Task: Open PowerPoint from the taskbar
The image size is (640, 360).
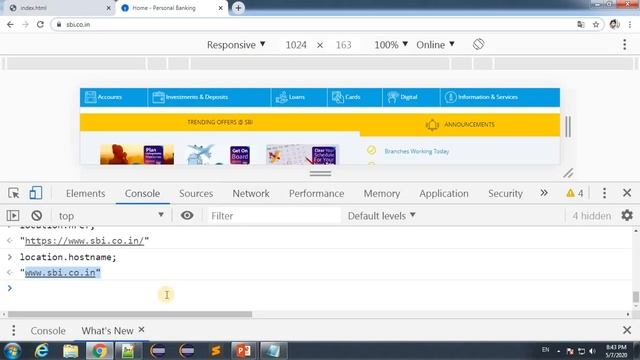Action: point(243,351)
